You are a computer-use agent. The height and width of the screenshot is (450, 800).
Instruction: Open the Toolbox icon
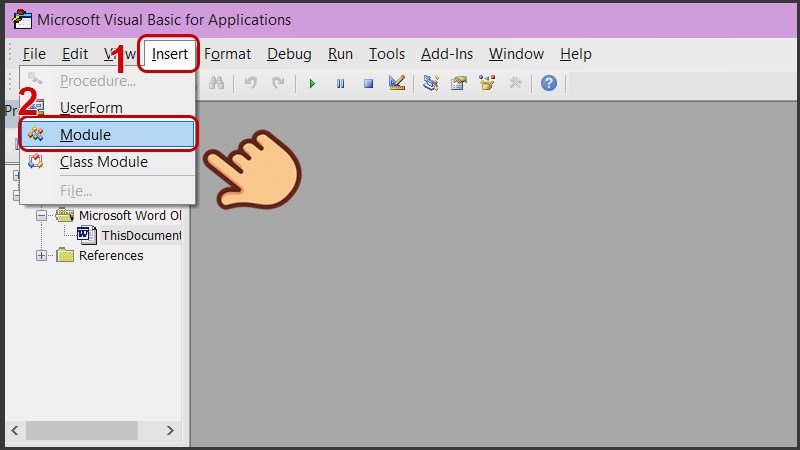point(515,83)
